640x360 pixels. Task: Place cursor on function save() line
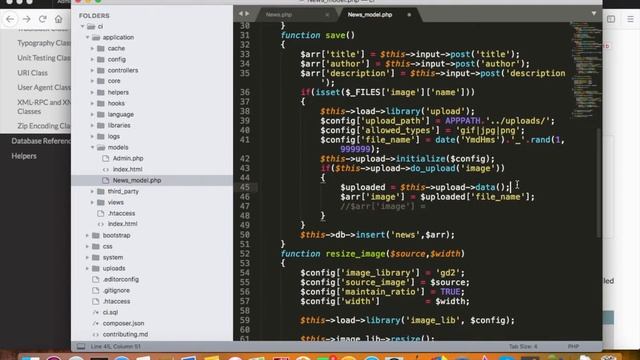click(318, 35)
